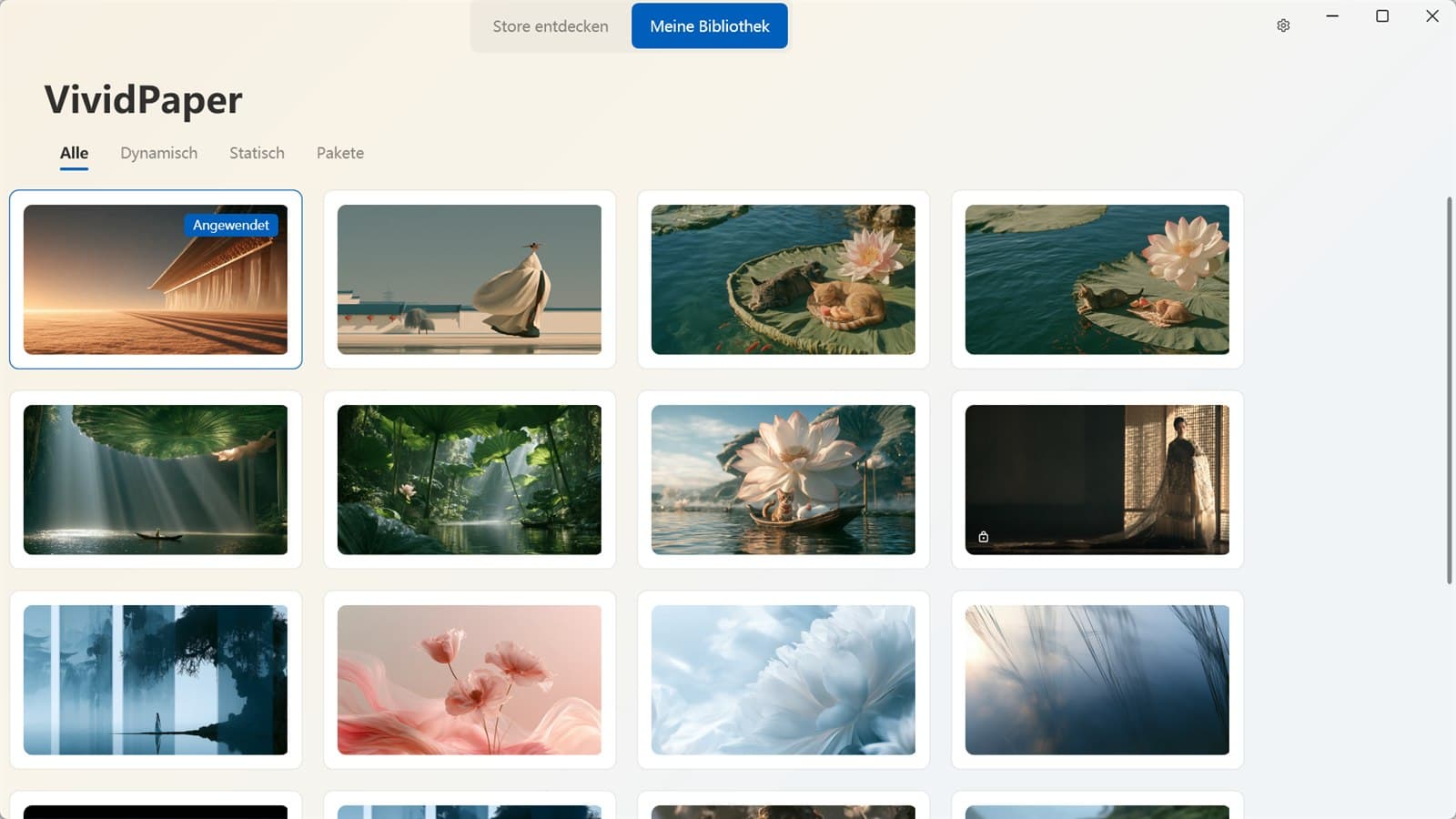Click the vertical scrollbar thumb
This screenshot has height=819, width=1456.
coord(1450,389)
